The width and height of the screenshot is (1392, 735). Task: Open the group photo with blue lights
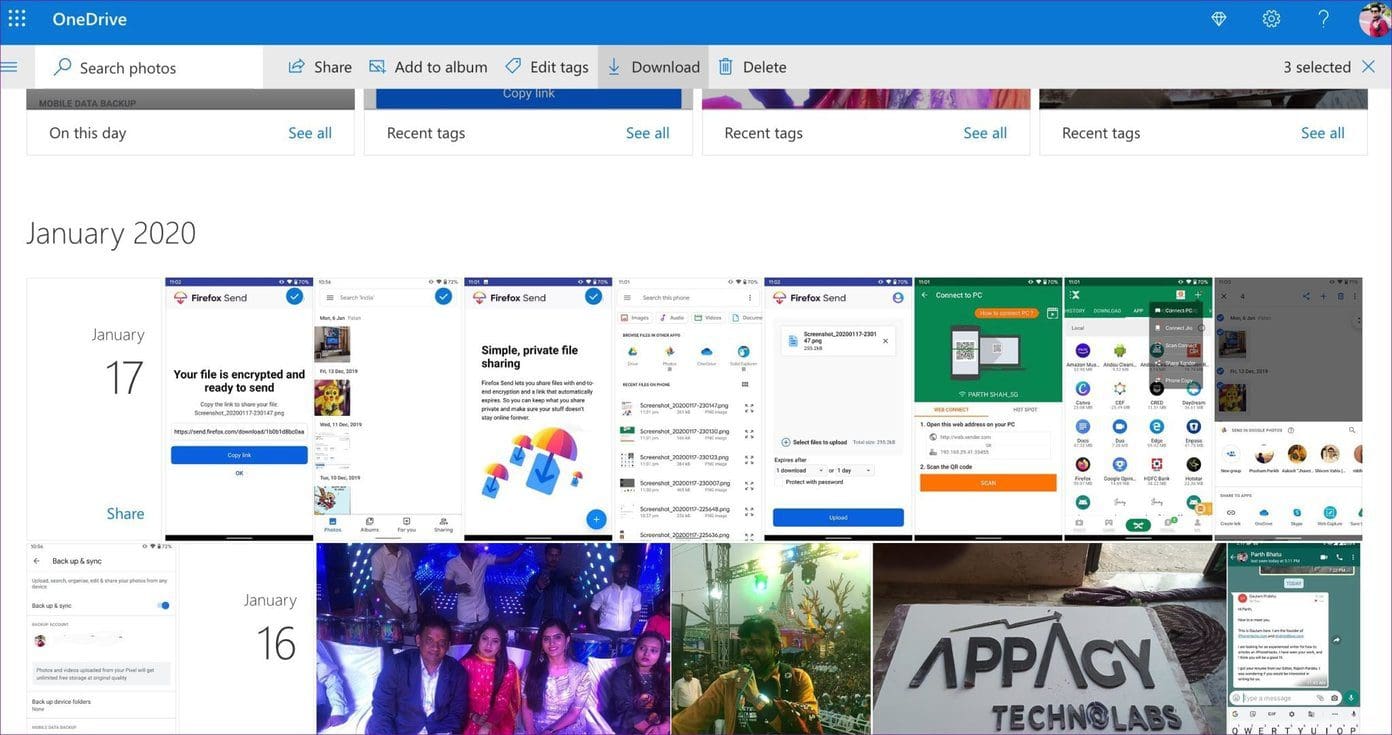493,639
